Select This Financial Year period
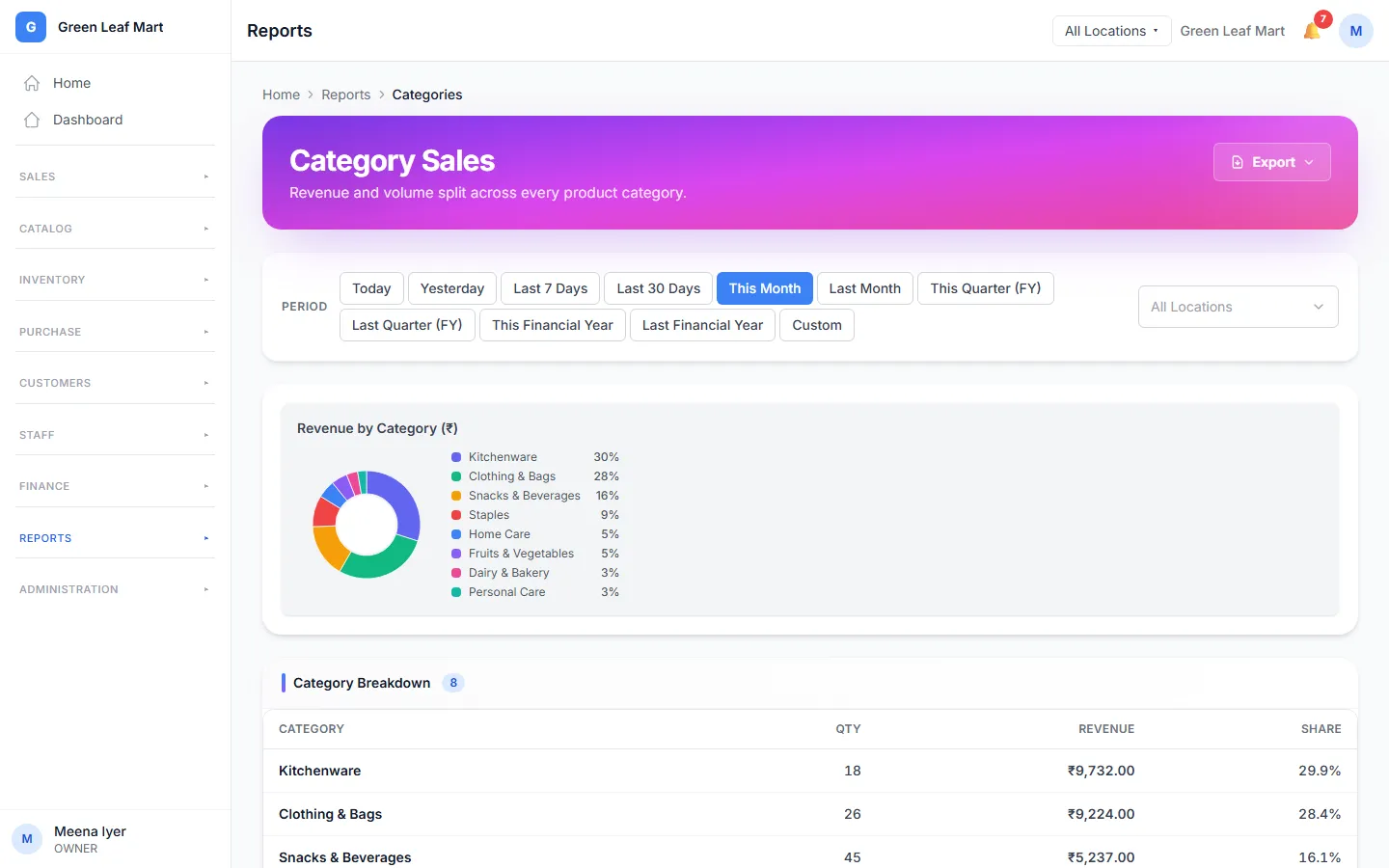The image size is (1389, 868). 553,325
